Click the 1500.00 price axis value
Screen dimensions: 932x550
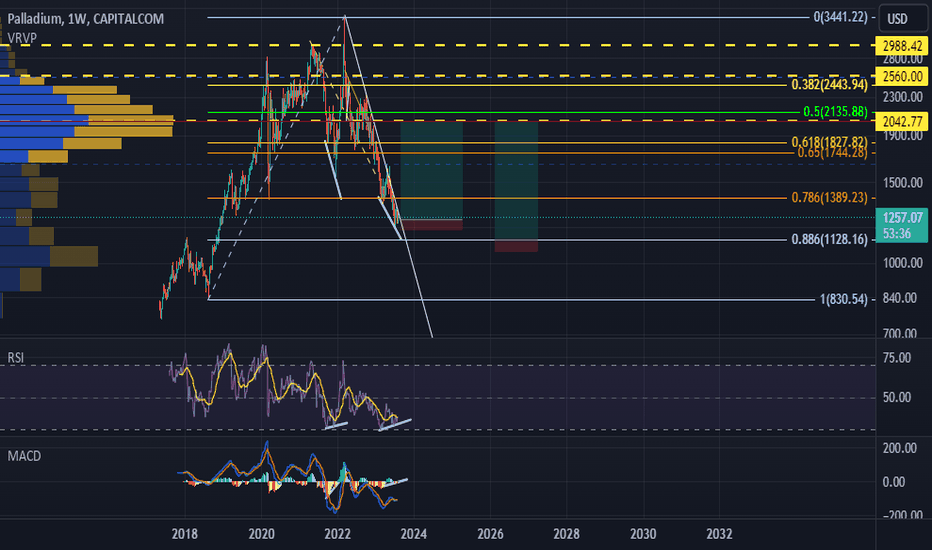(x=903, y=183)
